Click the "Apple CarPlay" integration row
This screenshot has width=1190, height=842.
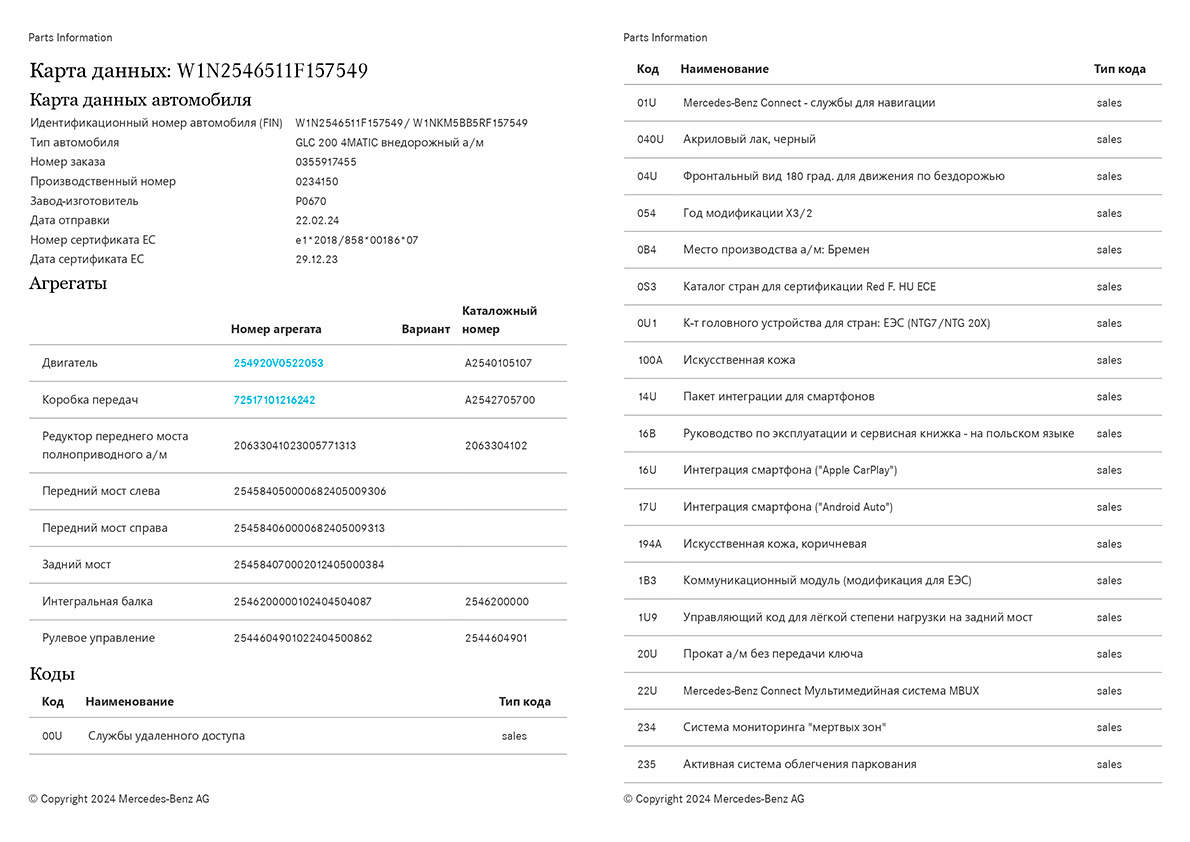[x=789, y=470]
